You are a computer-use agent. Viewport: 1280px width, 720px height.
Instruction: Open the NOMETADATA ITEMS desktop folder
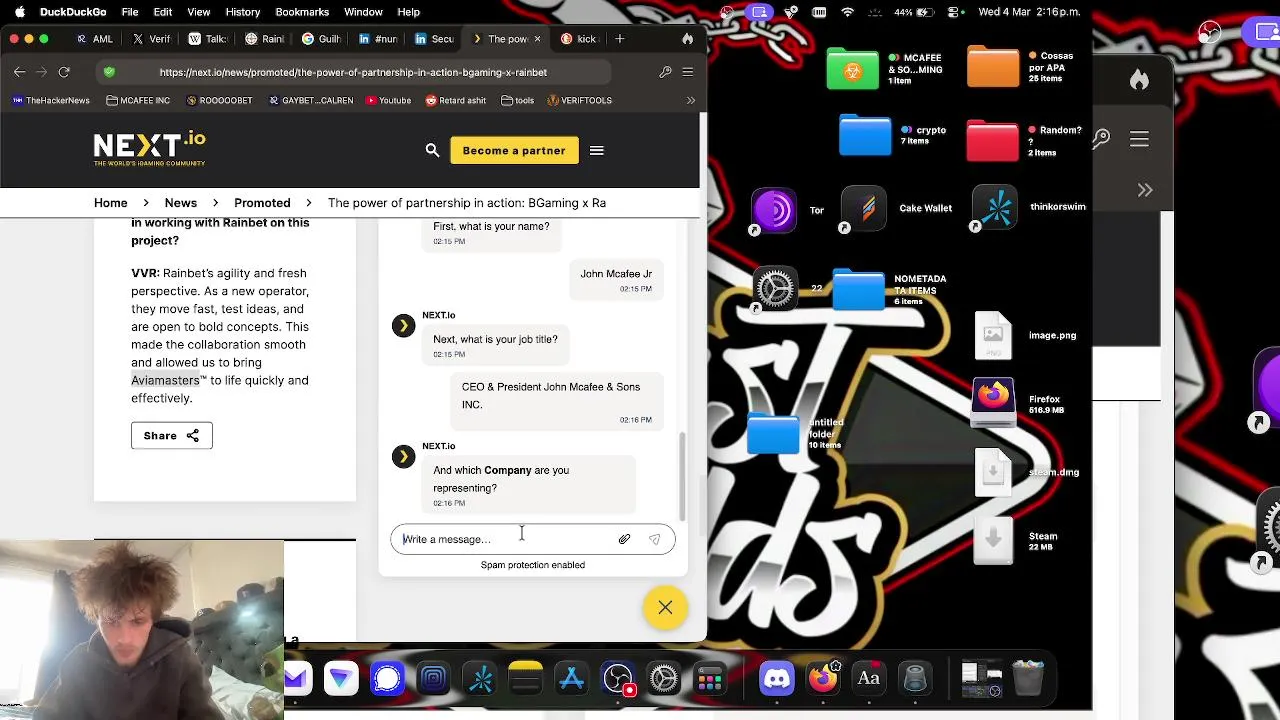(859, 290)
